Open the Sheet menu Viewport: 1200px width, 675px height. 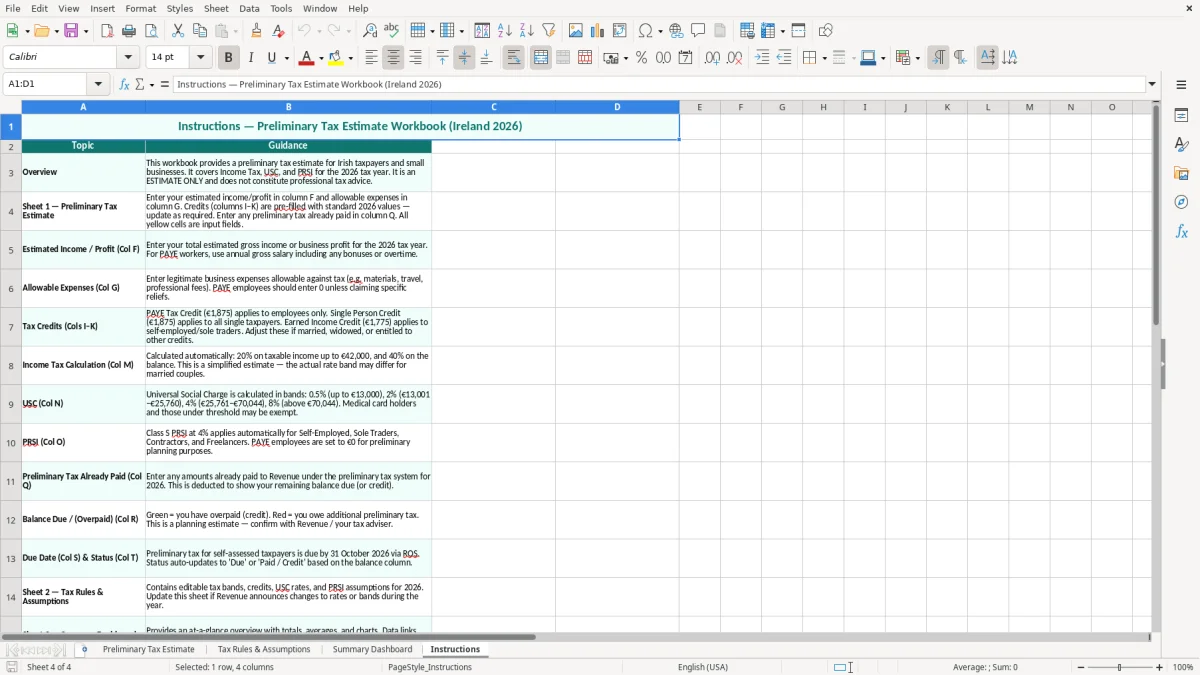(x=216, y=8)
